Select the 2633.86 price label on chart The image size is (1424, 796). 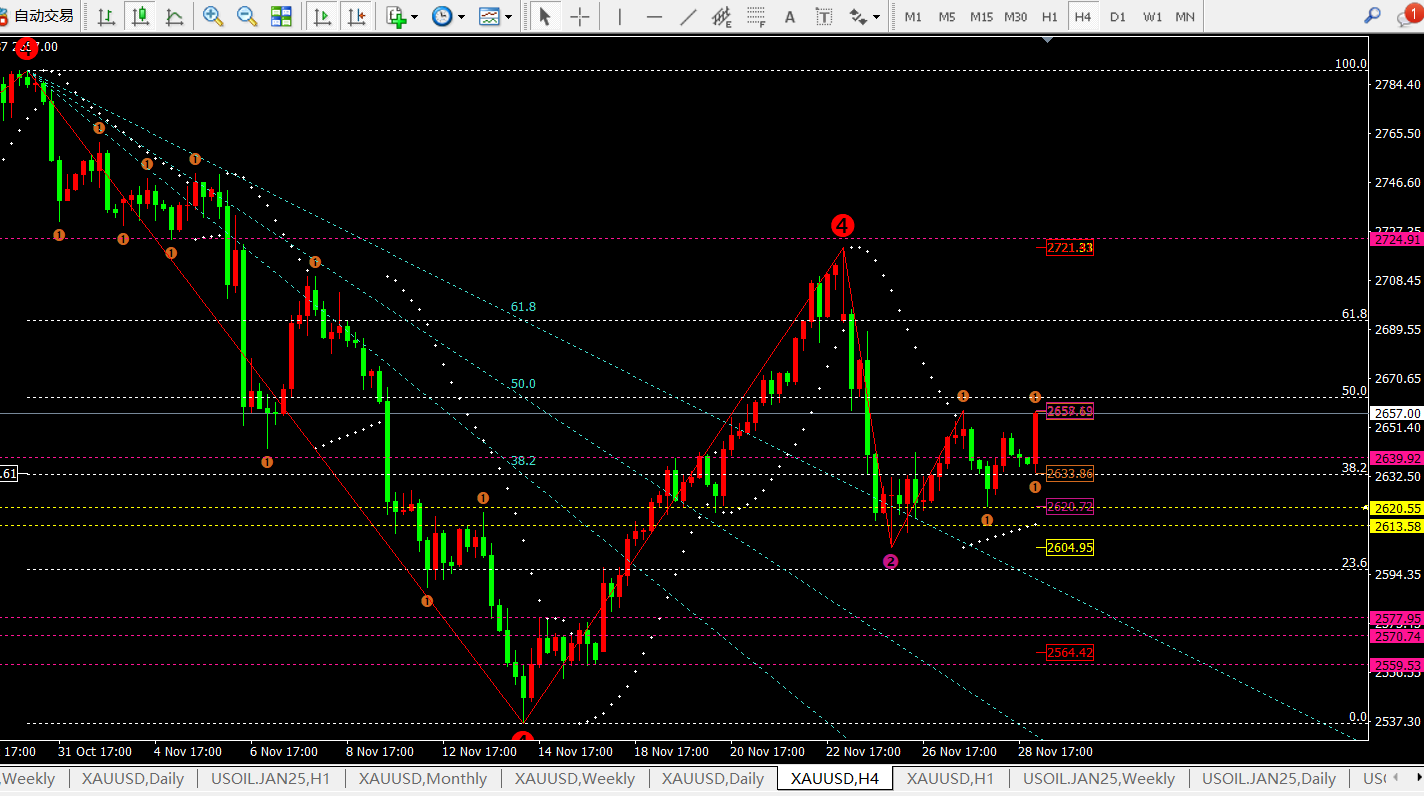[1069, 473]
